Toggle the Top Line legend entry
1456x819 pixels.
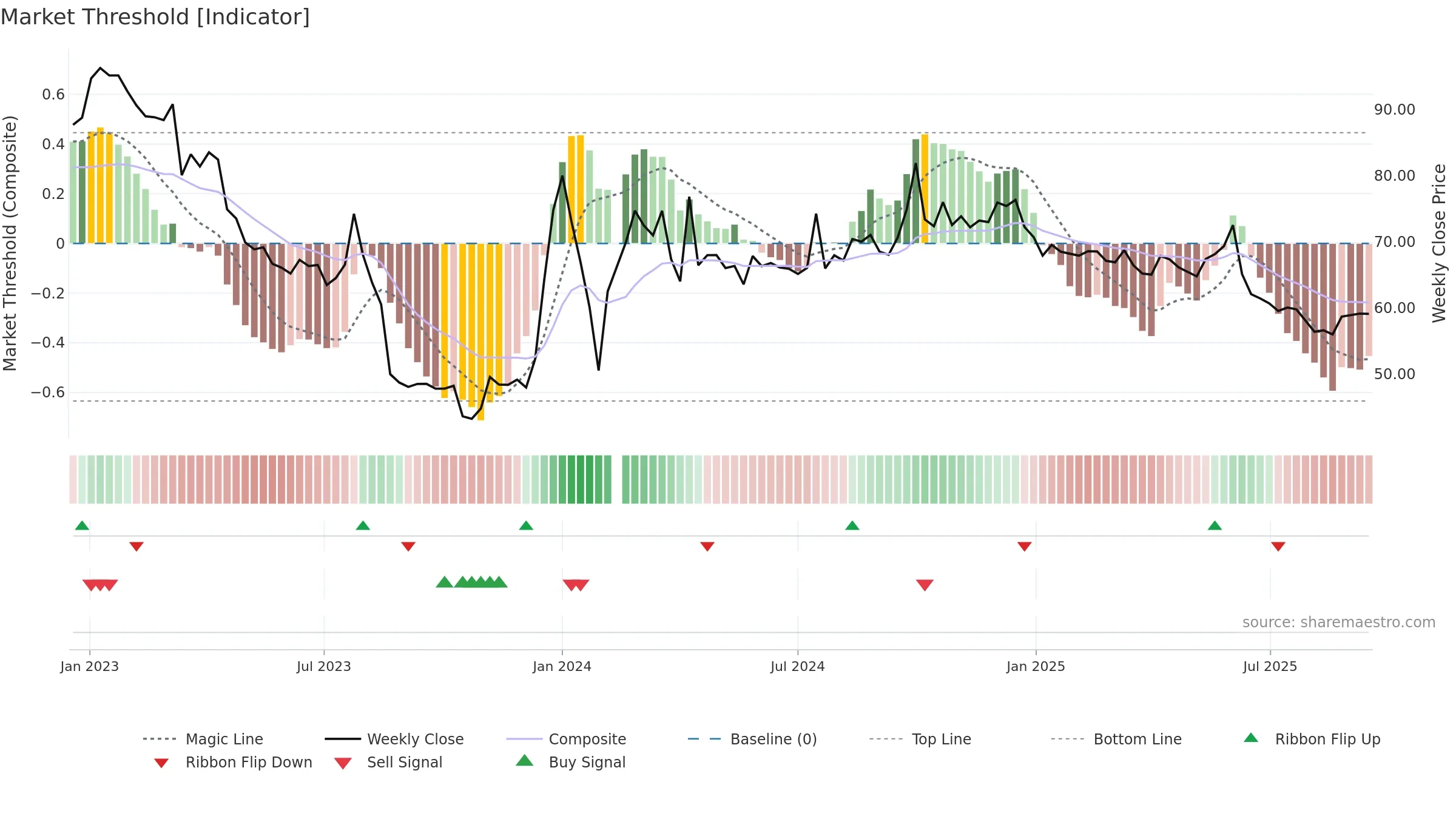point(920,739)
